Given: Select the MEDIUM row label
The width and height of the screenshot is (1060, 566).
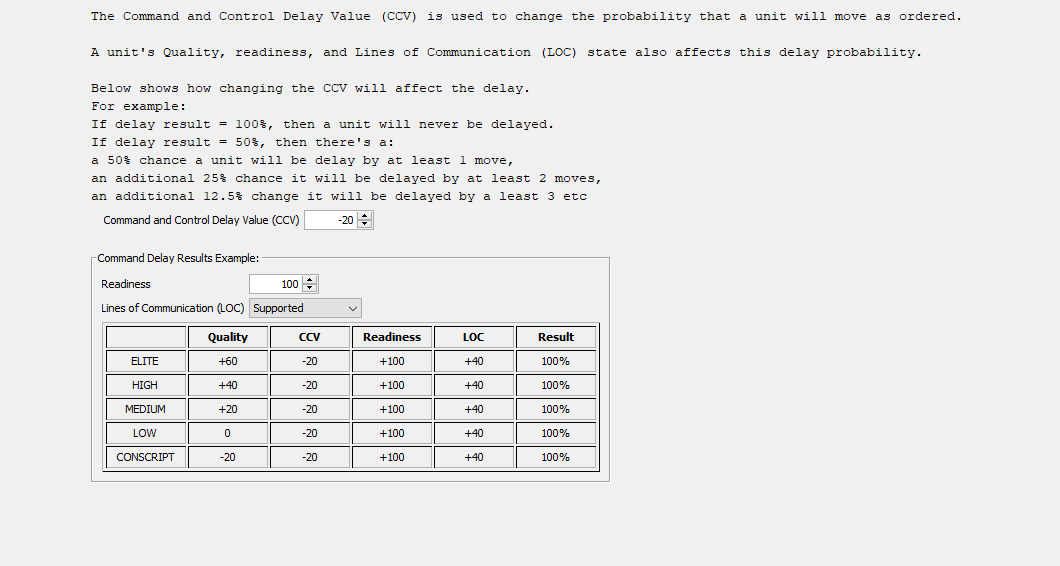Looking at the screenshot, I should [x=145, y=409].
